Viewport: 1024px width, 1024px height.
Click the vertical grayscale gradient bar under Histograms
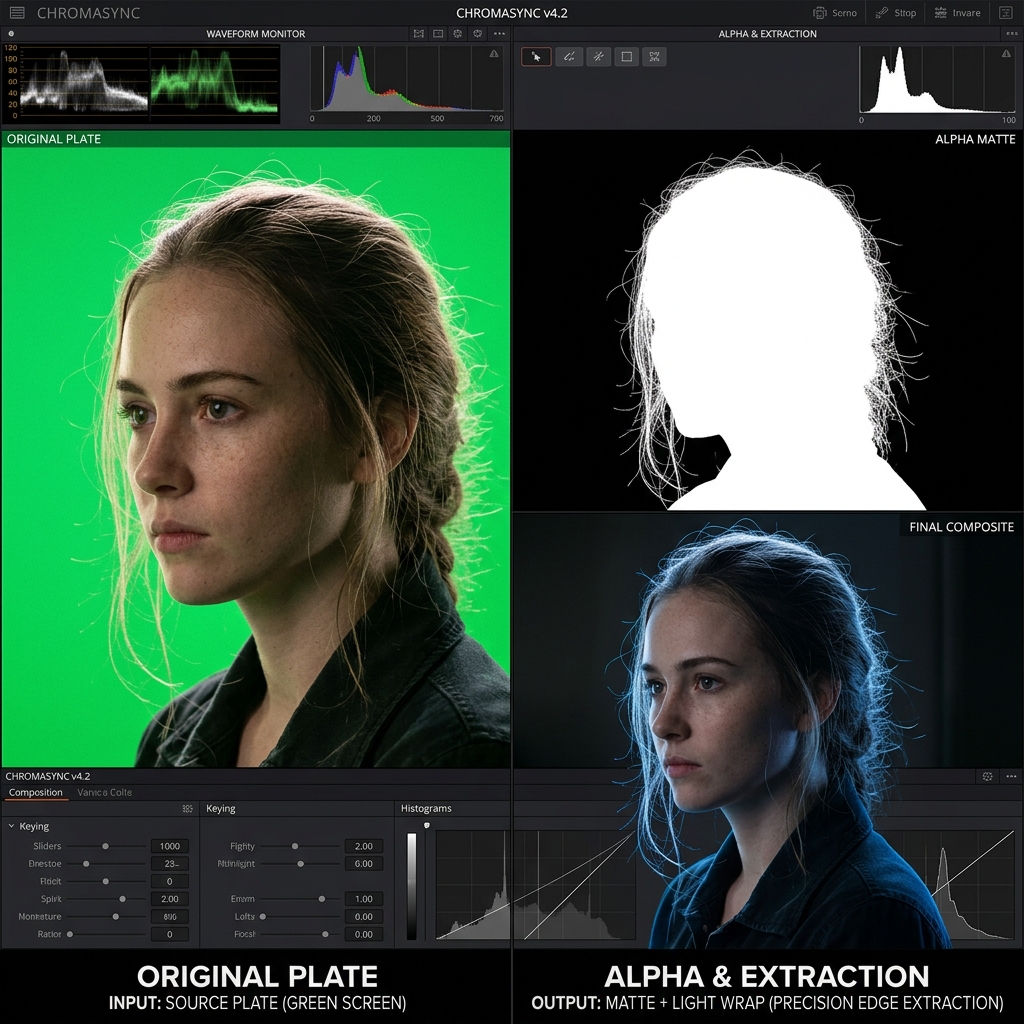coord(411,886)
